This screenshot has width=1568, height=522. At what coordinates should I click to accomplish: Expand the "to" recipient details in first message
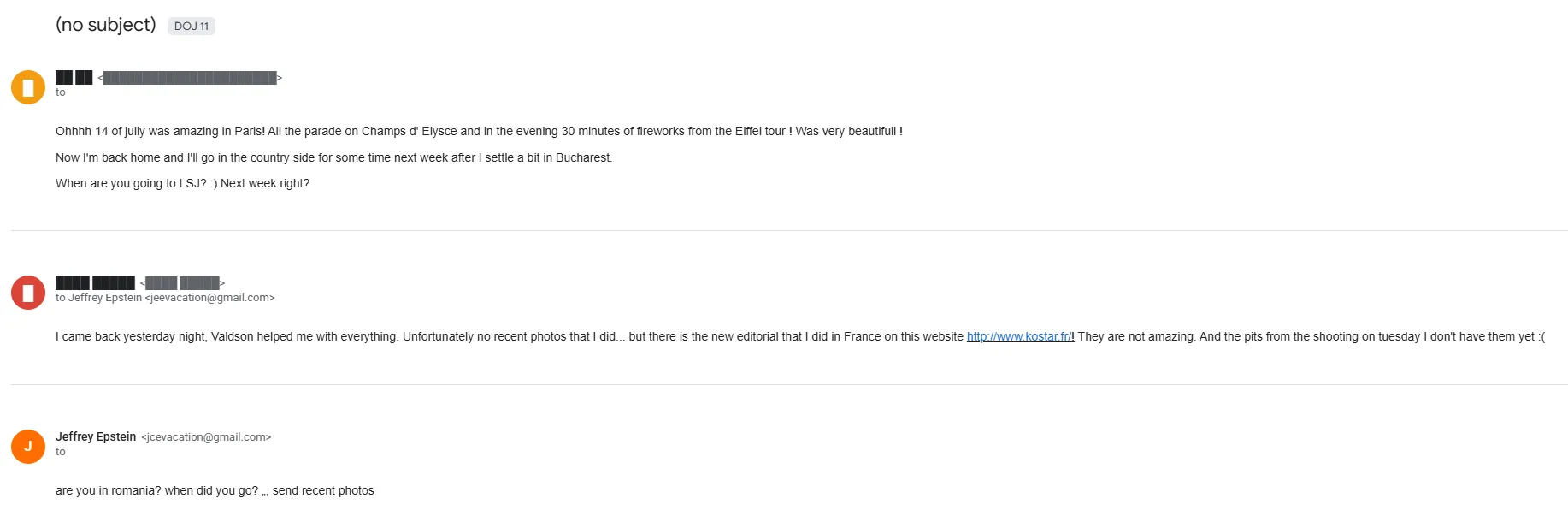61,92
